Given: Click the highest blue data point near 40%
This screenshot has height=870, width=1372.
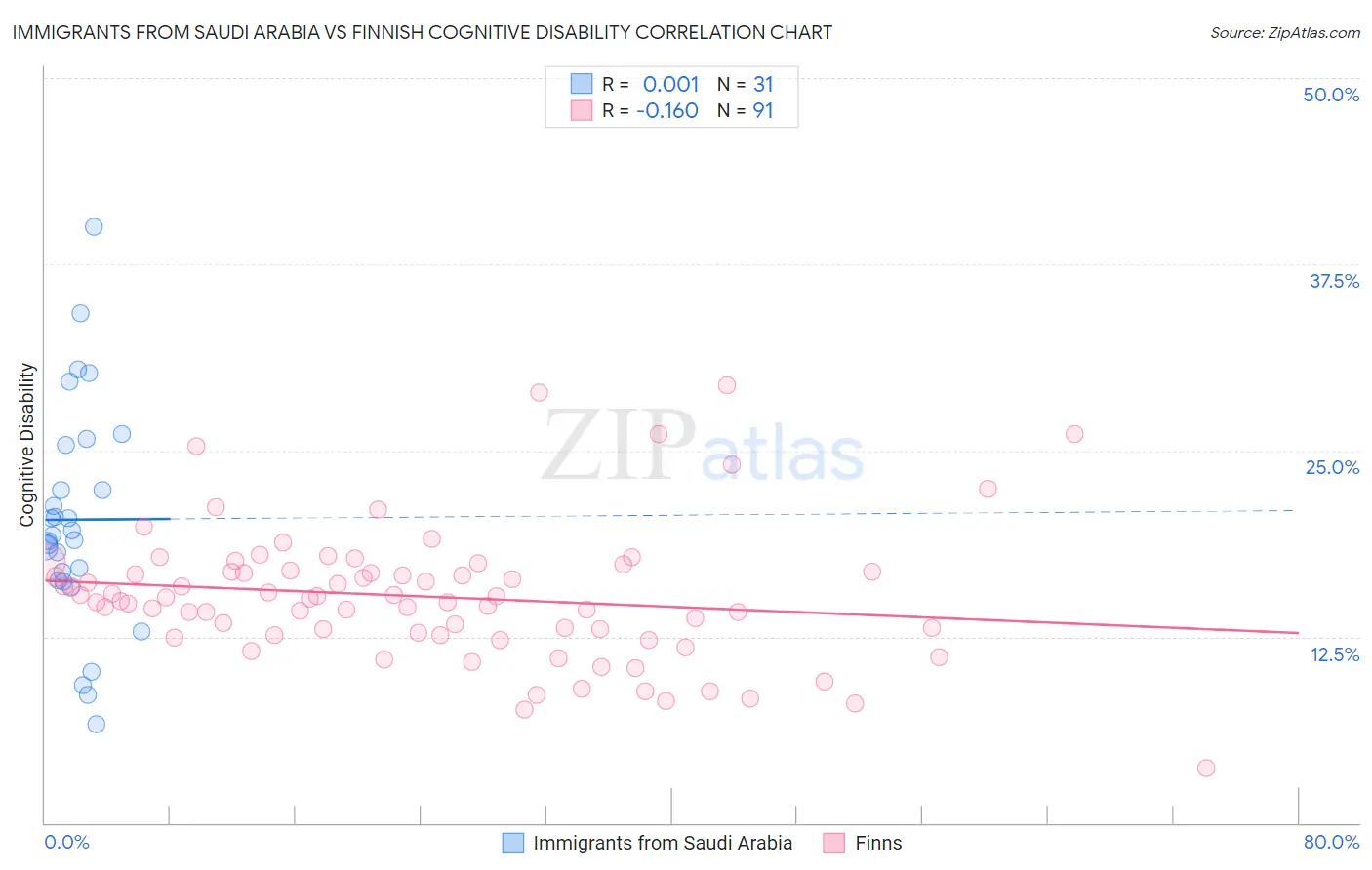Looking at the screenshot, I should tap(94, 226).
